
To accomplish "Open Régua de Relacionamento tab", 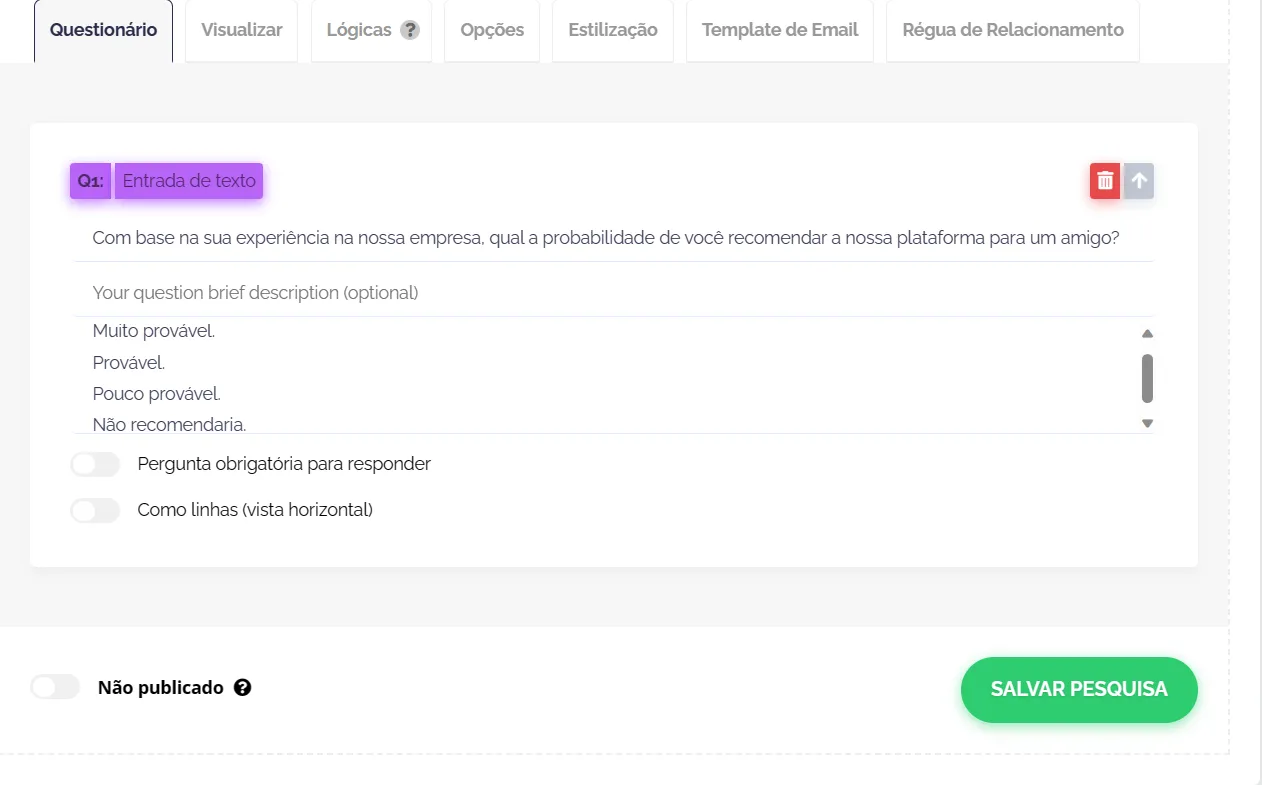I will (1013, 30).
